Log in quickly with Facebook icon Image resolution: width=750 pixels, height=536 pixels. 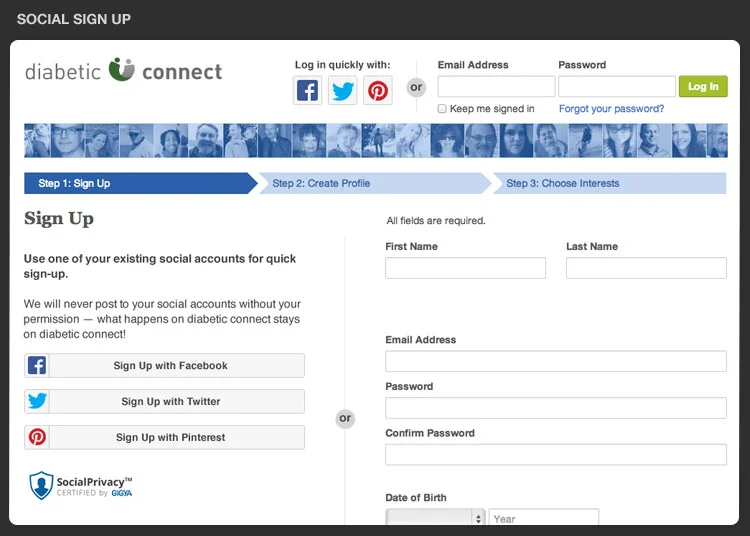point(307,90)
